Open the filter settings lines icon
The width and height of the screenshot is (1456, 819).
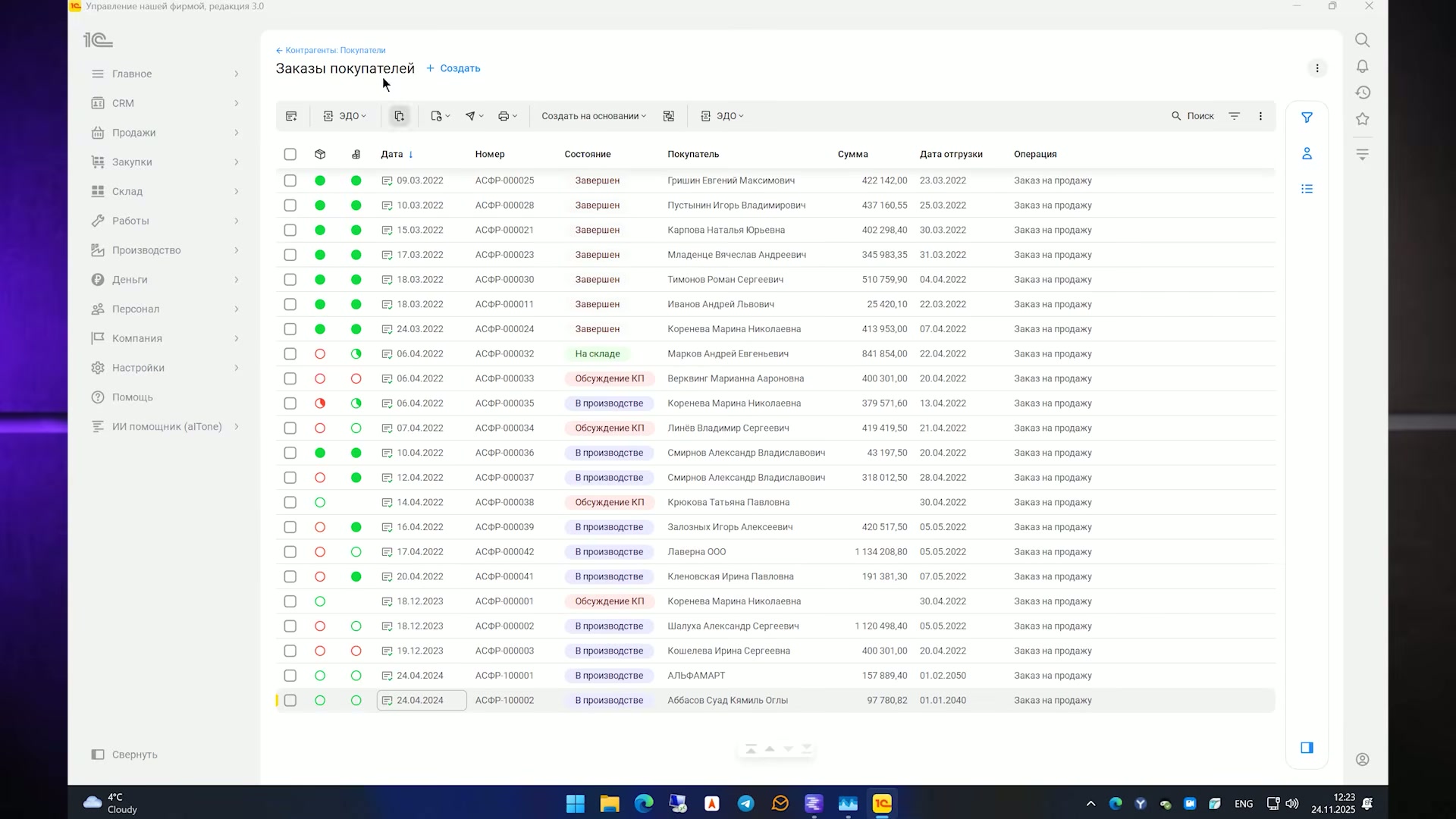[x=1234, y=116]
